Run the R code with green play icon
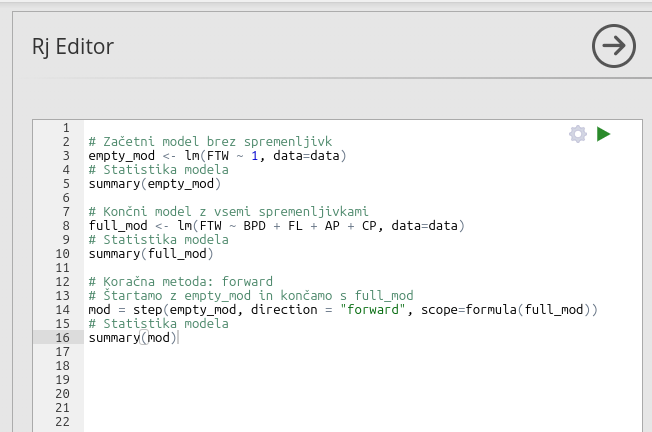Screen dimensions: 652x432 coord(603,134)
